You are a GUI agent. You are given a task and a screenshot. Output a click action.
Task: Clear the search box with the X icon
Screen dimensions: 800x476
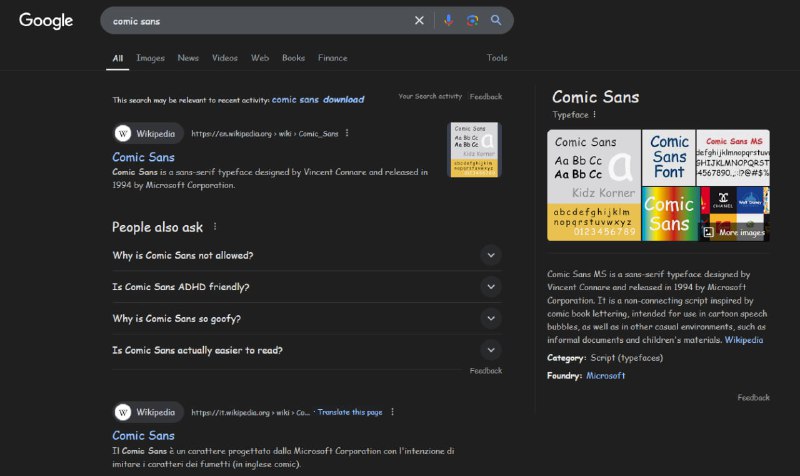coord(419,20)
